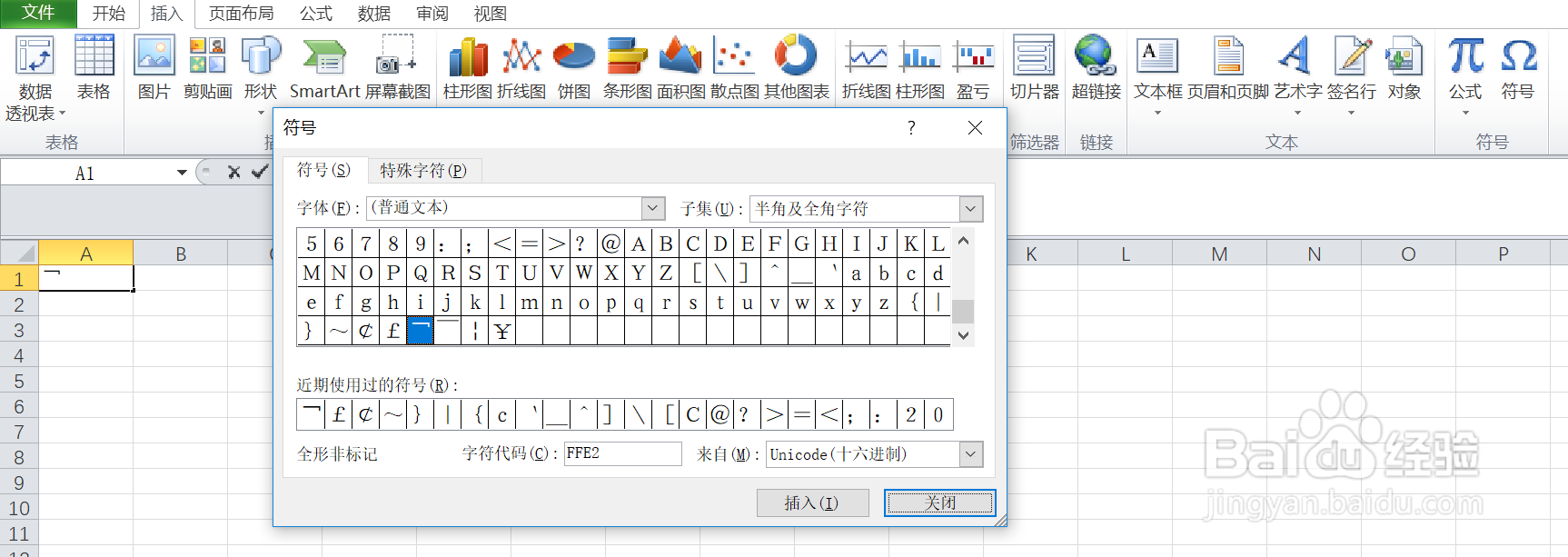This screenshot has height=557, width=1568.
Task: Insert an 对象 object
Action: coord(1404,56)
